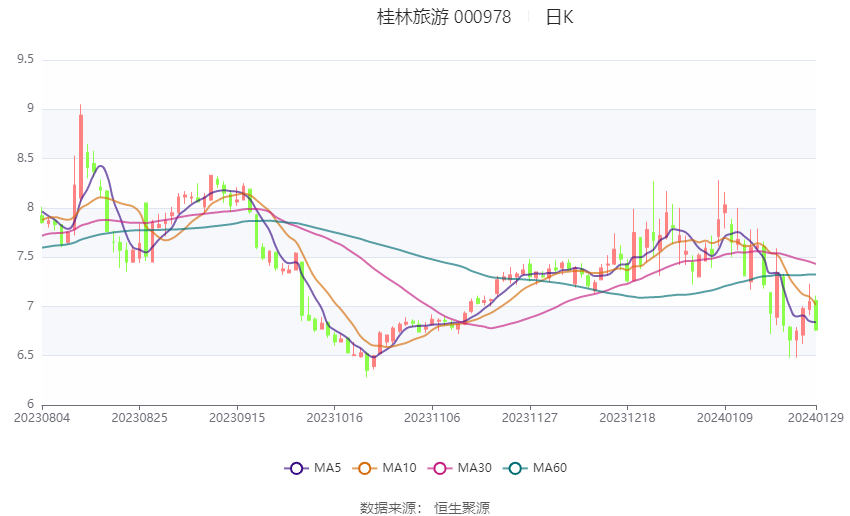Click the last green candlestick at 20240129
Screen dimensions: 850x516
(816, 315)
